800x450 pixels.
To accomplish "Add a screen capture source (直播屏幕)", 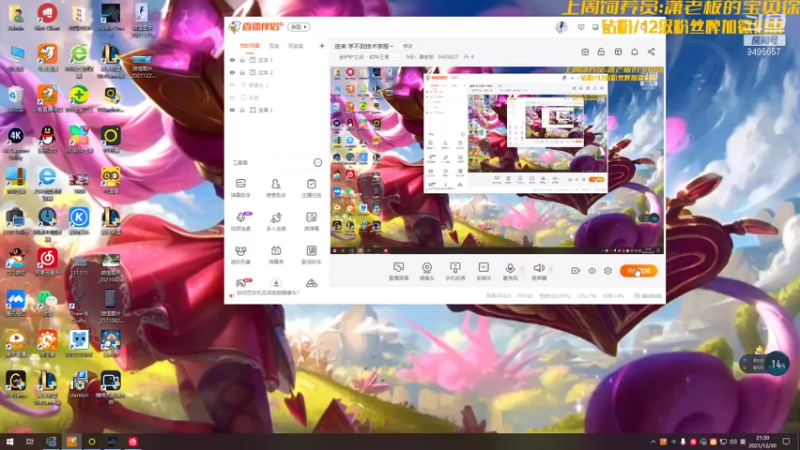I will point(398,271).
